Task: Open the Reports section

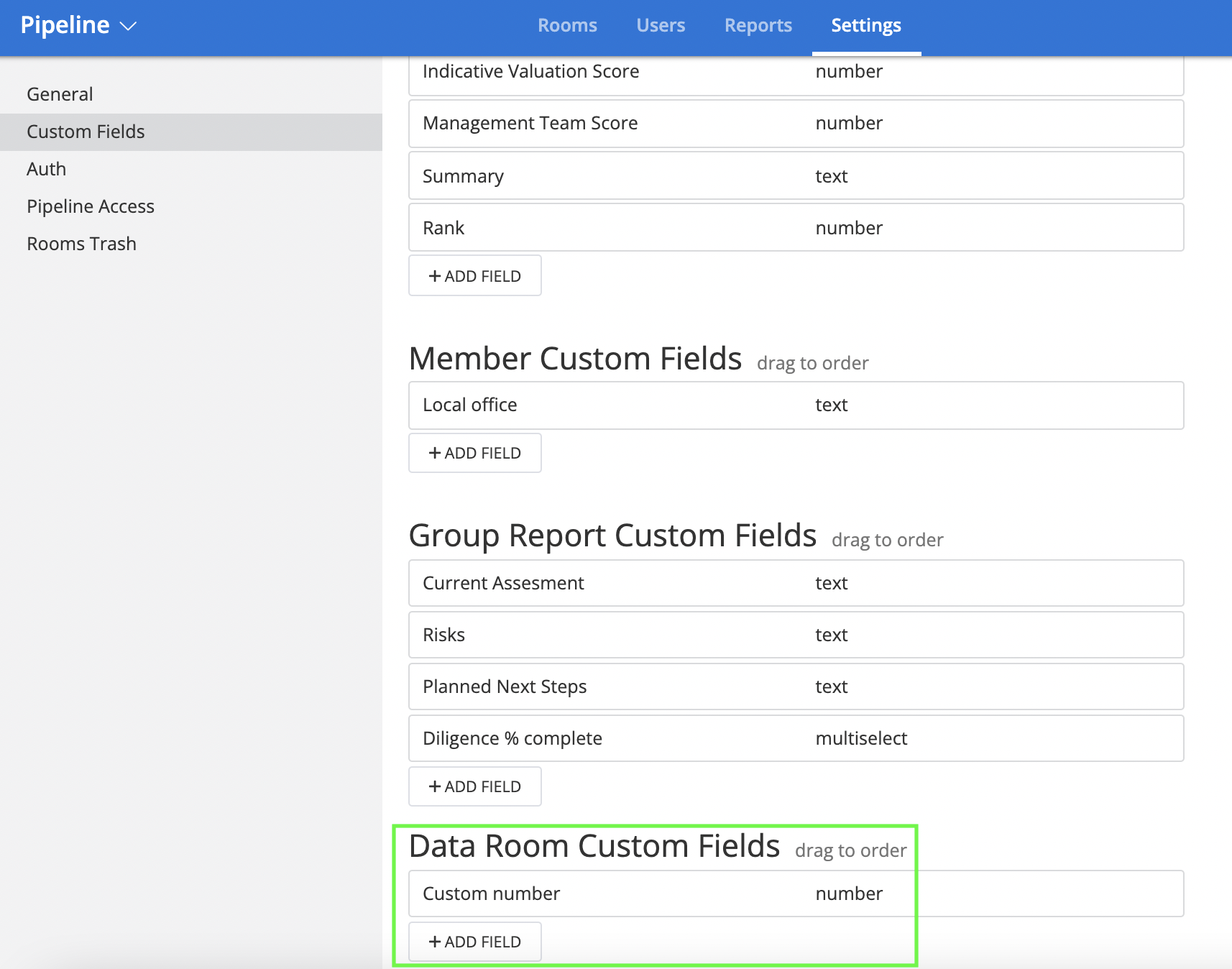Action: point(758,24)
